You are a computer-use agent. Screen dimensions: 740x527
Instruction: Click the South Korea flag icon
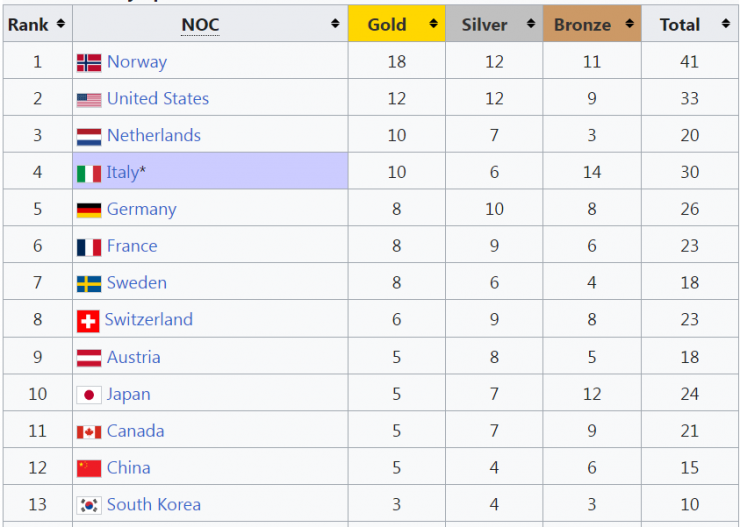coord(89,506)
